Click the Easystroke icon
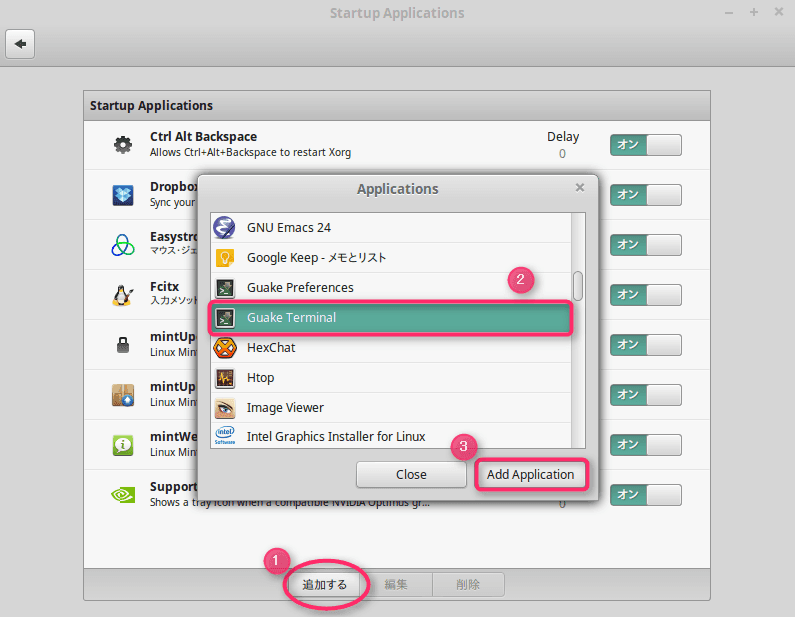This screenshot has width=795, height=617. [123, 245]
